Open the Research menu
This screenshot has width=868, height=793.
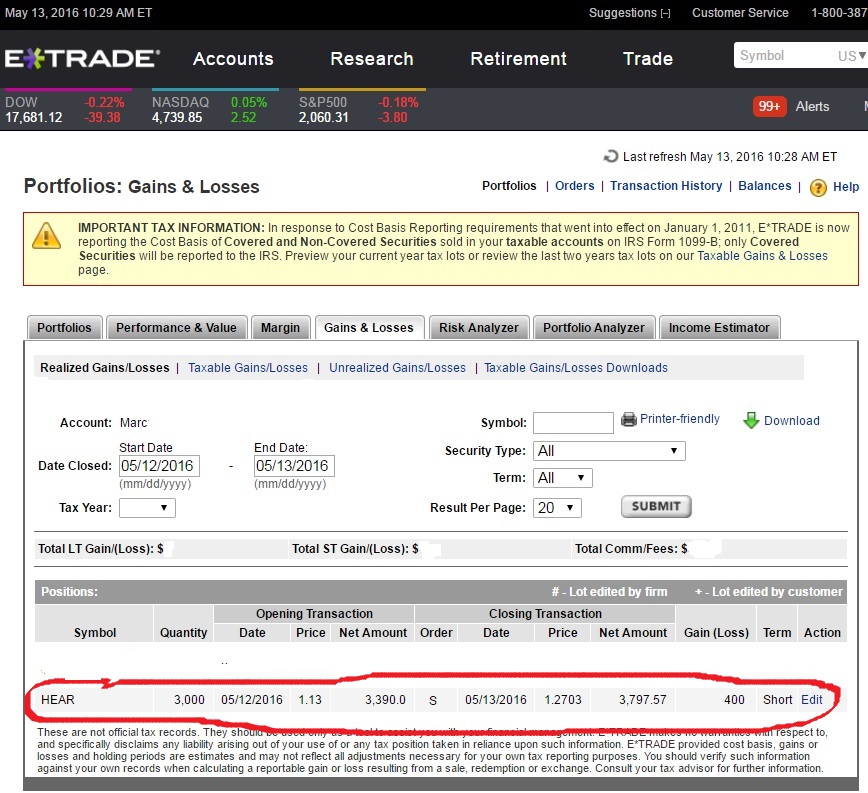371,59
